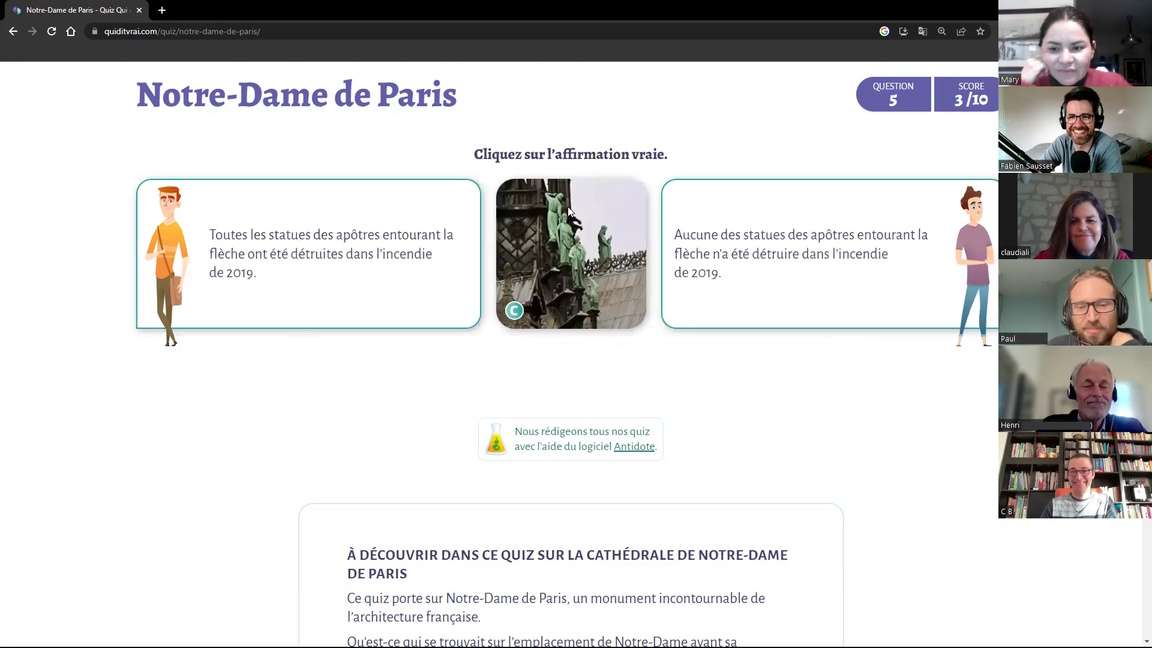Close the Notre-Dame de Paris tab
Screen dimensions: 1152x648
pyautogui.click(x=139, y=10)
